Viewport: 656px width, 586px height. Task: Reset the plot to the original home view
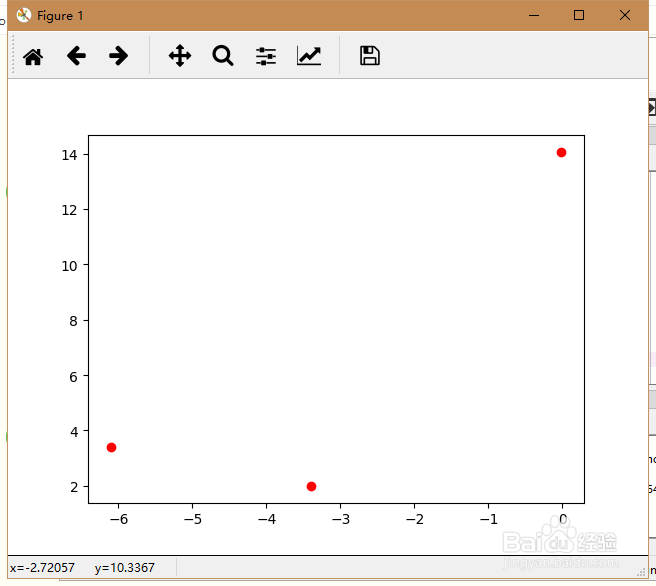(x=33, y=56)
